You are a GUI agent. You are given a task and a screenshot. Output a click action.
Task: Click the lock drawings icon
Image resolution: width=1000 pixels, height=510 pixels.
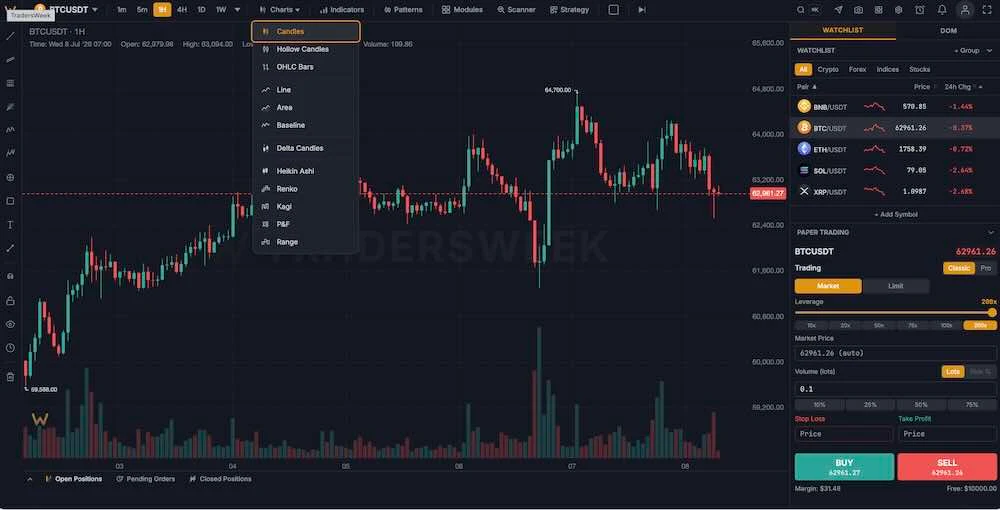10,300
